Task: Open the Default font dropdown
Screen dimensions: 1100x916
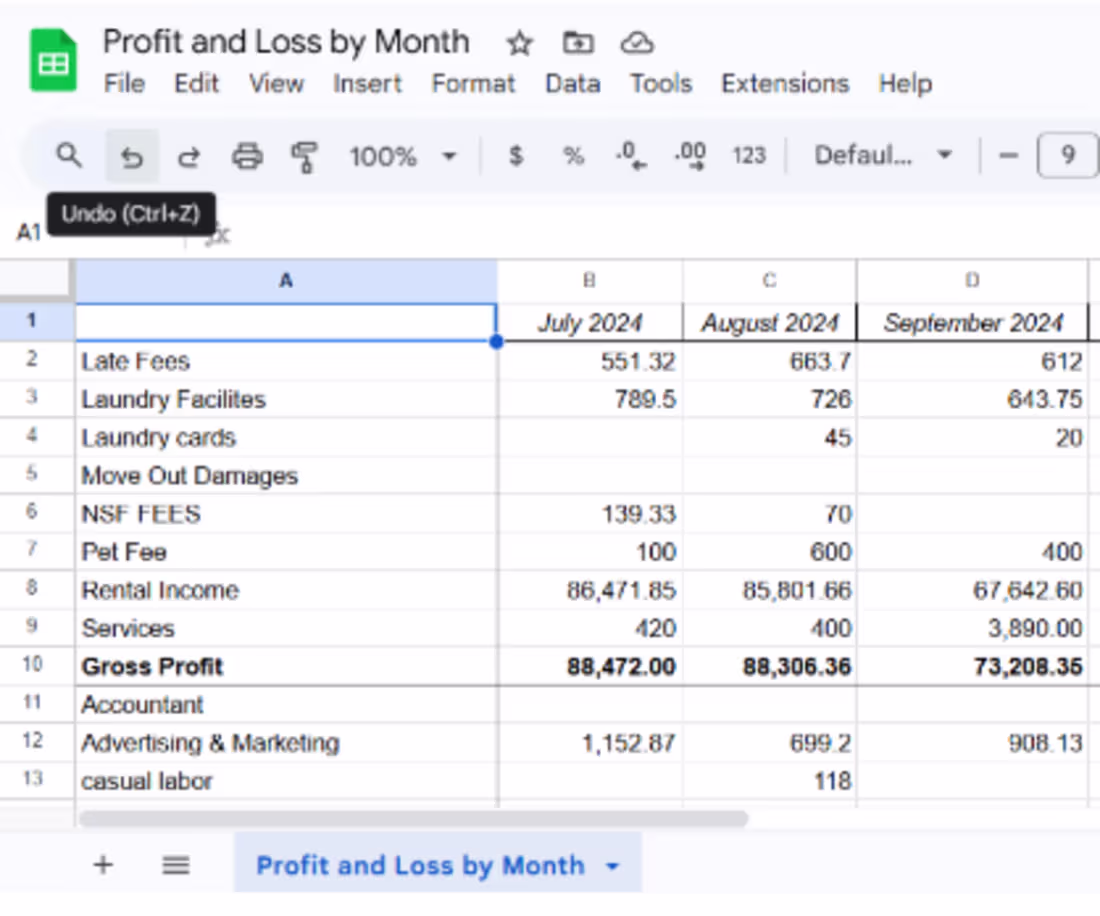Action: pos(880,155)
